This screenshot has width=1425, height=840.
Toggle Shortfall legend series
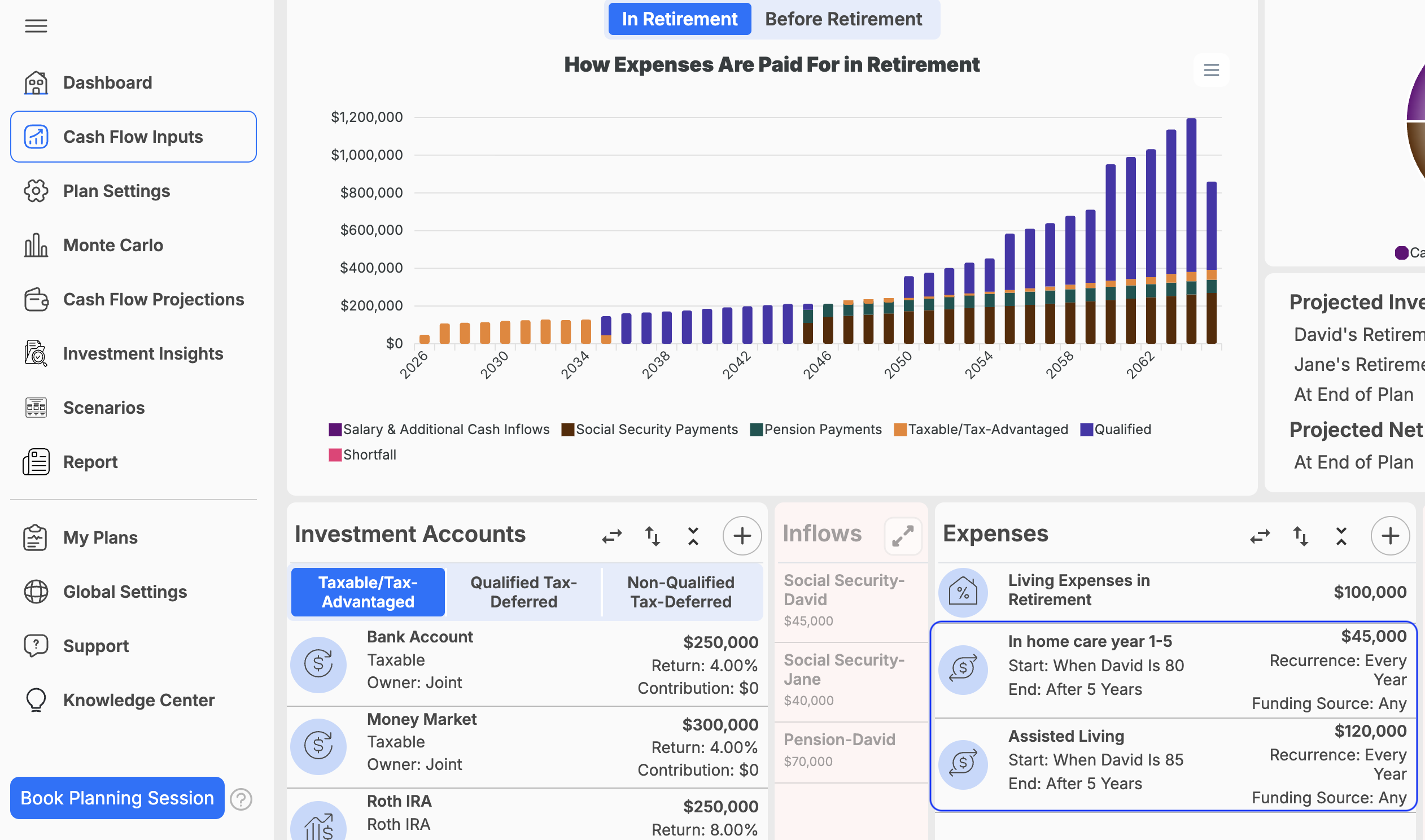pyautogui.click(x=362, y=455)
